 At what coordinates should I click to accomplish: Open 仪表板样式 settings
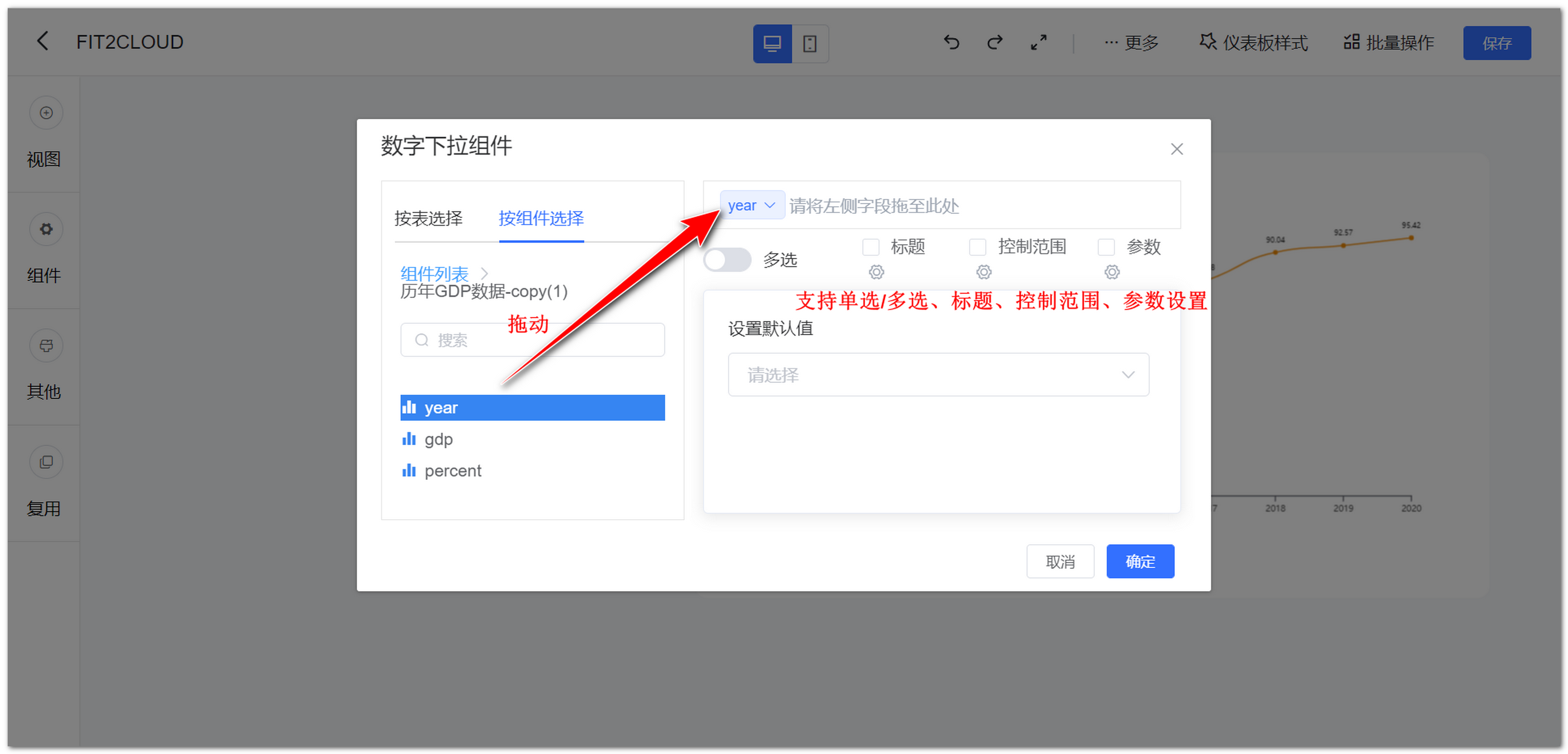(x=1253, y=43)
